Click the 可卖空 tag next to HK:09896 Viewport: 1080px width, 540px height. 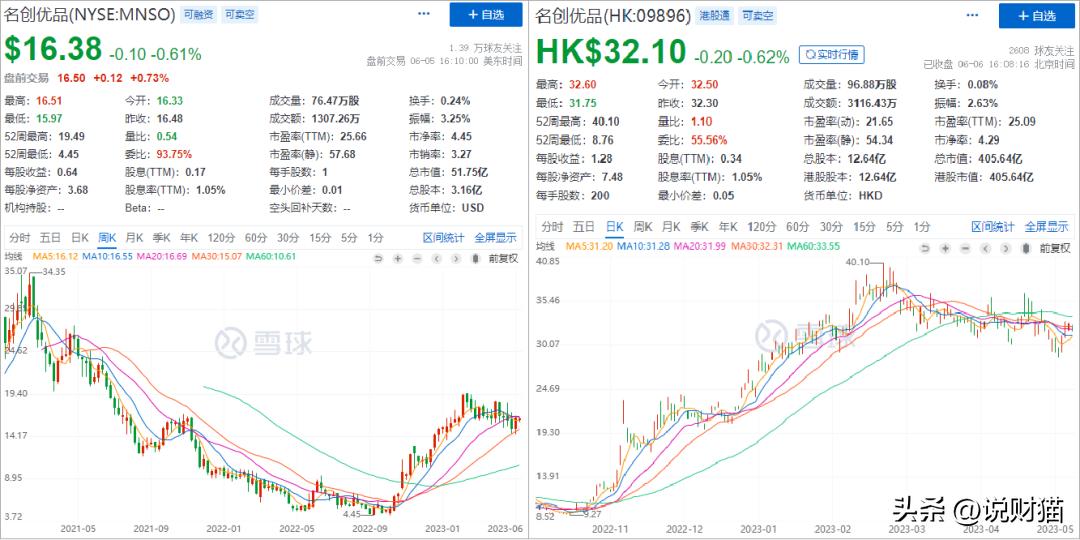click(x=757, y=14)
